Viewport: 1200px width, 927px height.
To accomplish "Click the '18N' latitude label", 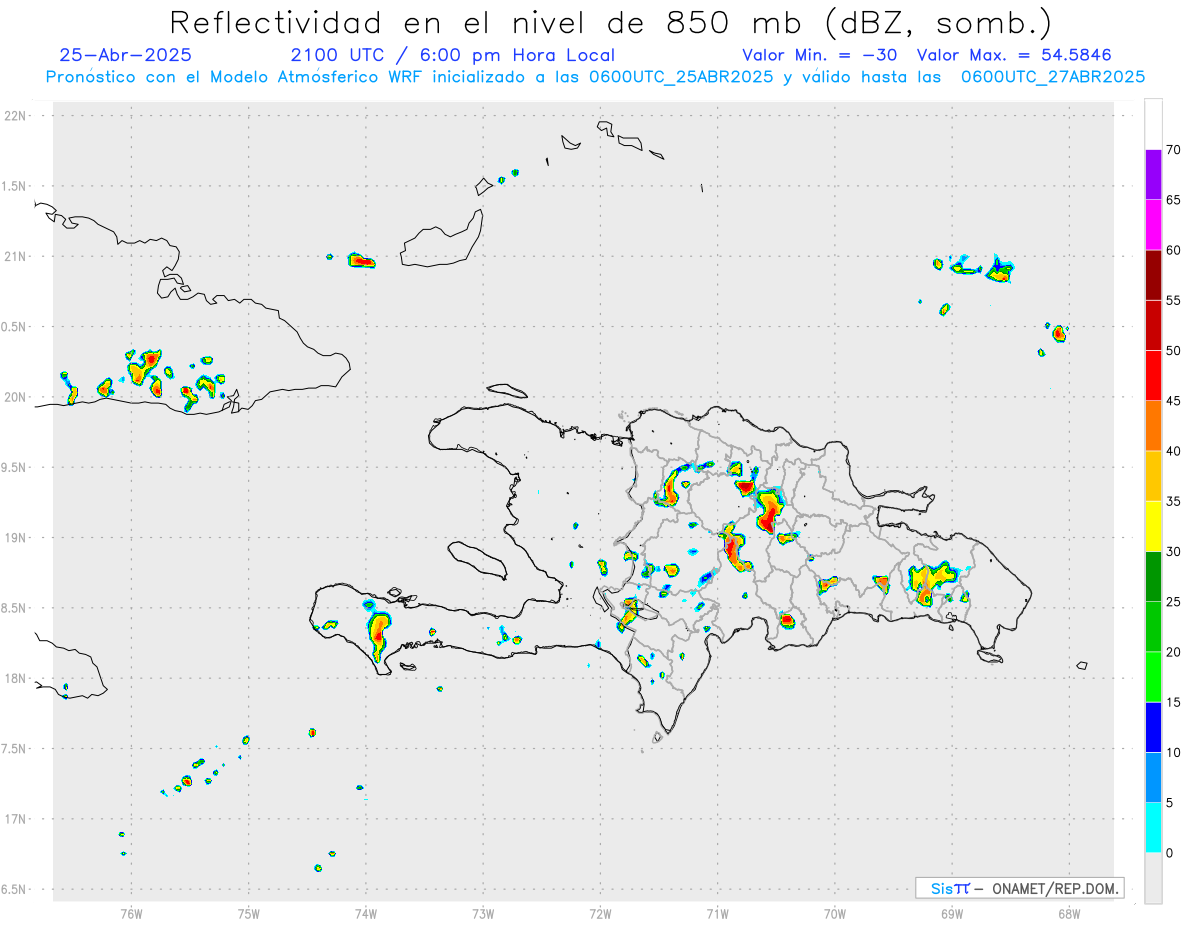I will tap(17, 678).
